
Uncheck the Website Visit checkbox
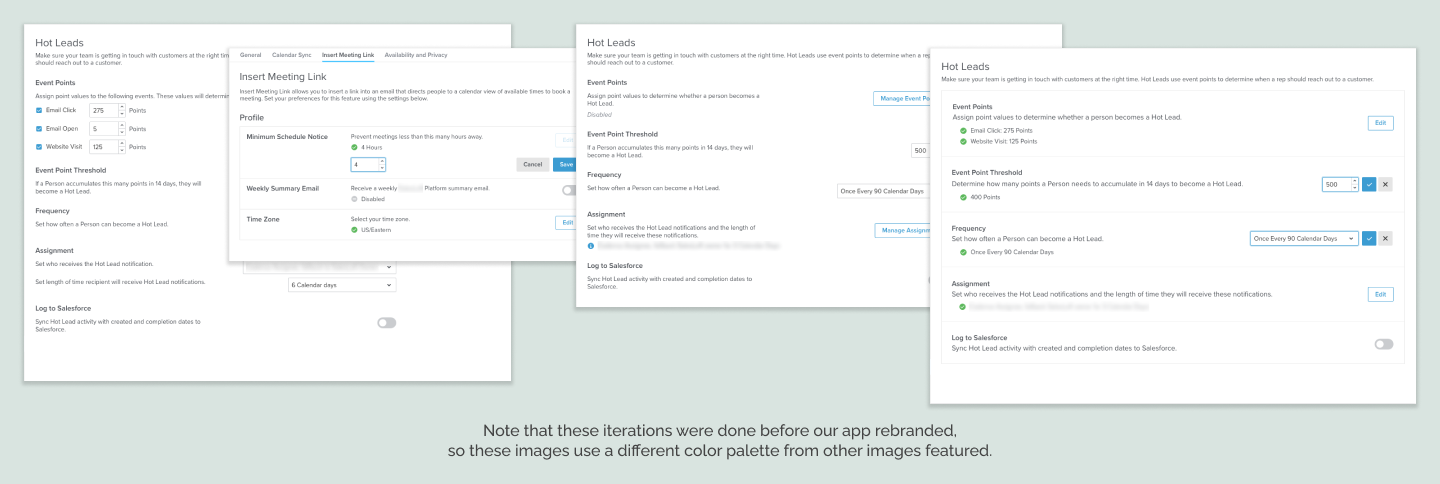coord(39,147)
